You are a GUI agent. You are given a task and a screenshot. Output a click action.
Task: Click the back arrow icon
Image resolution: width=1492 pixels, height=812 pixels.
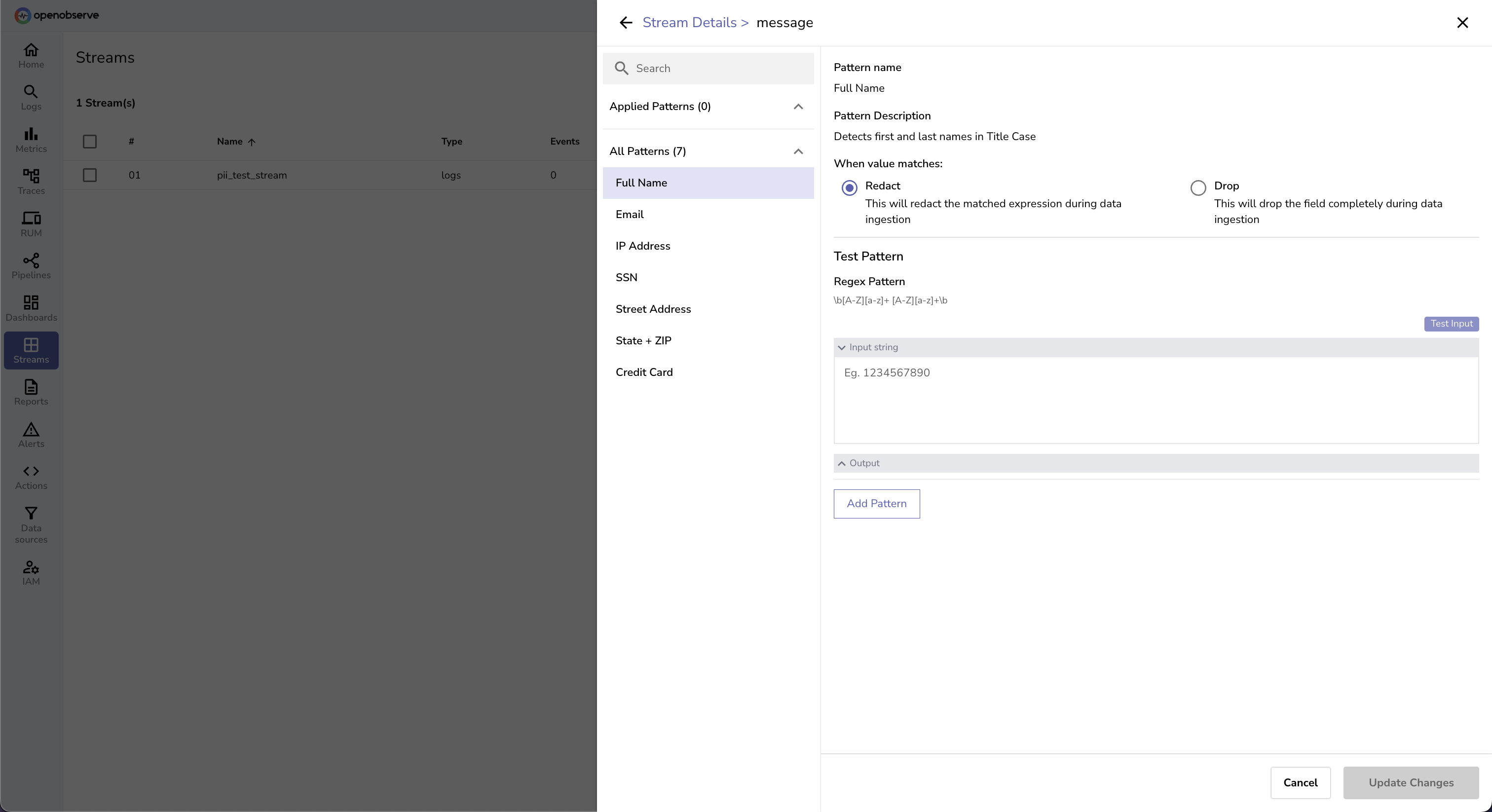pyautogui.click(x=626, y=23)
